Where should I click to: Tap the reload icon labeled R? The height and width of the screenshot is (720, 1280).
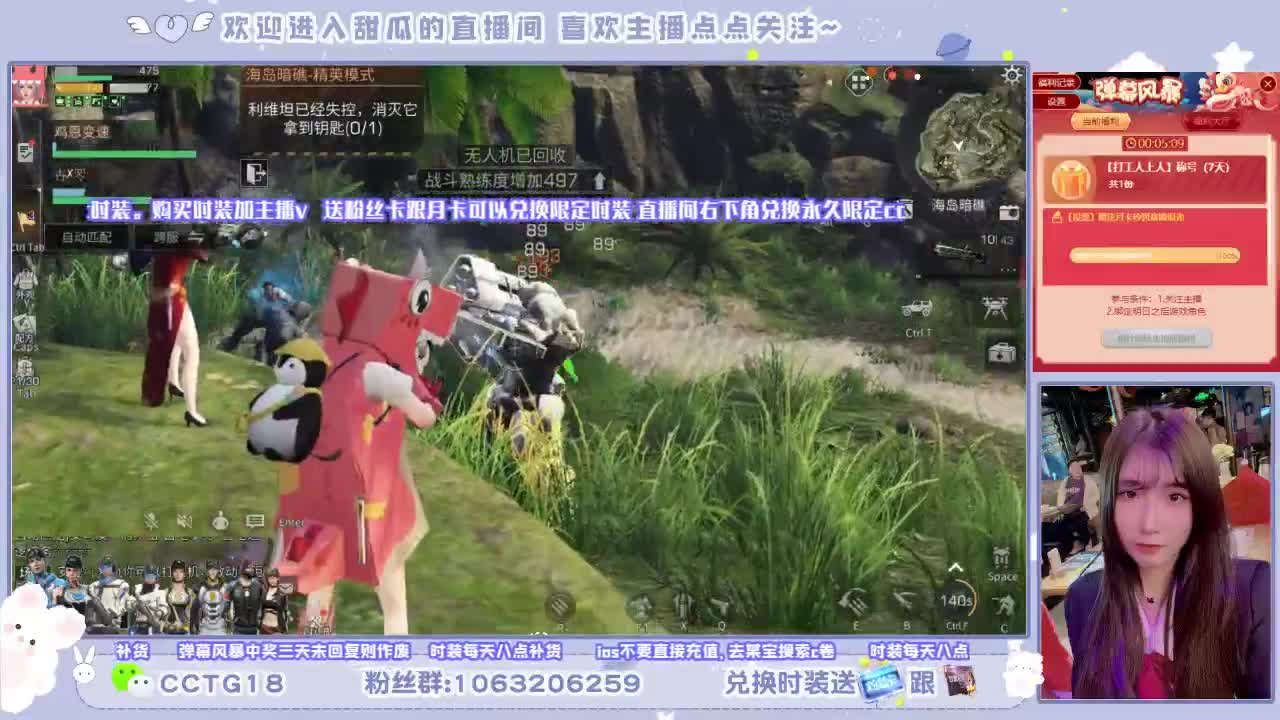[560, 606]
